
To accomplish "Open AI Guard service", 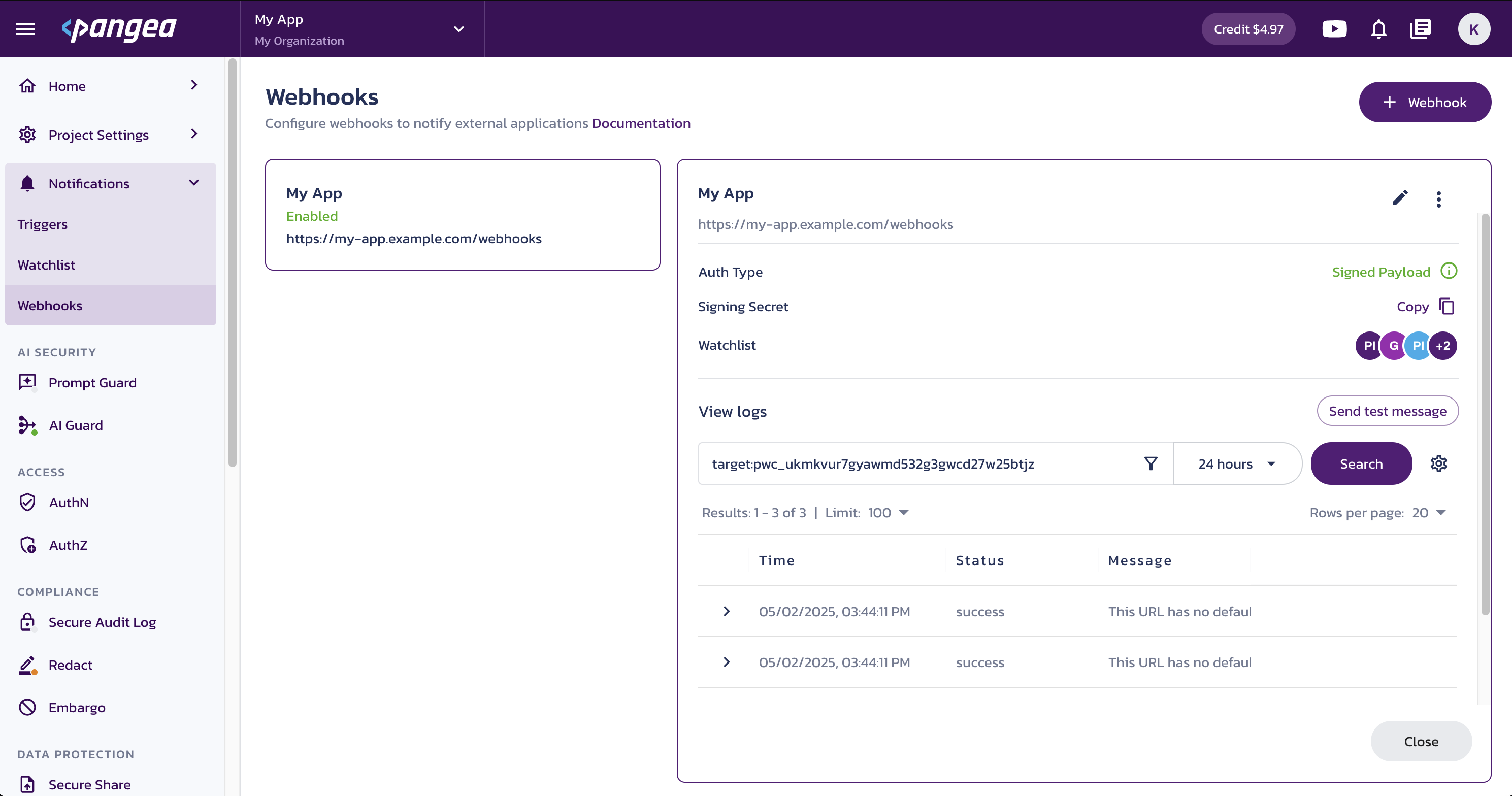I will [x=76, y=425].
